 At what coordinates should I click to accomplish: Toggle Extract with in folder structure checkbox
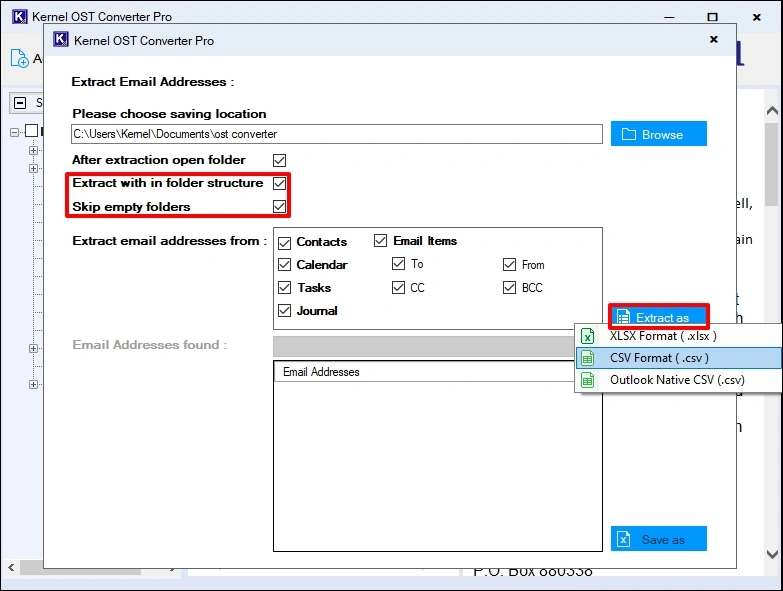click(x=280, y=183)
